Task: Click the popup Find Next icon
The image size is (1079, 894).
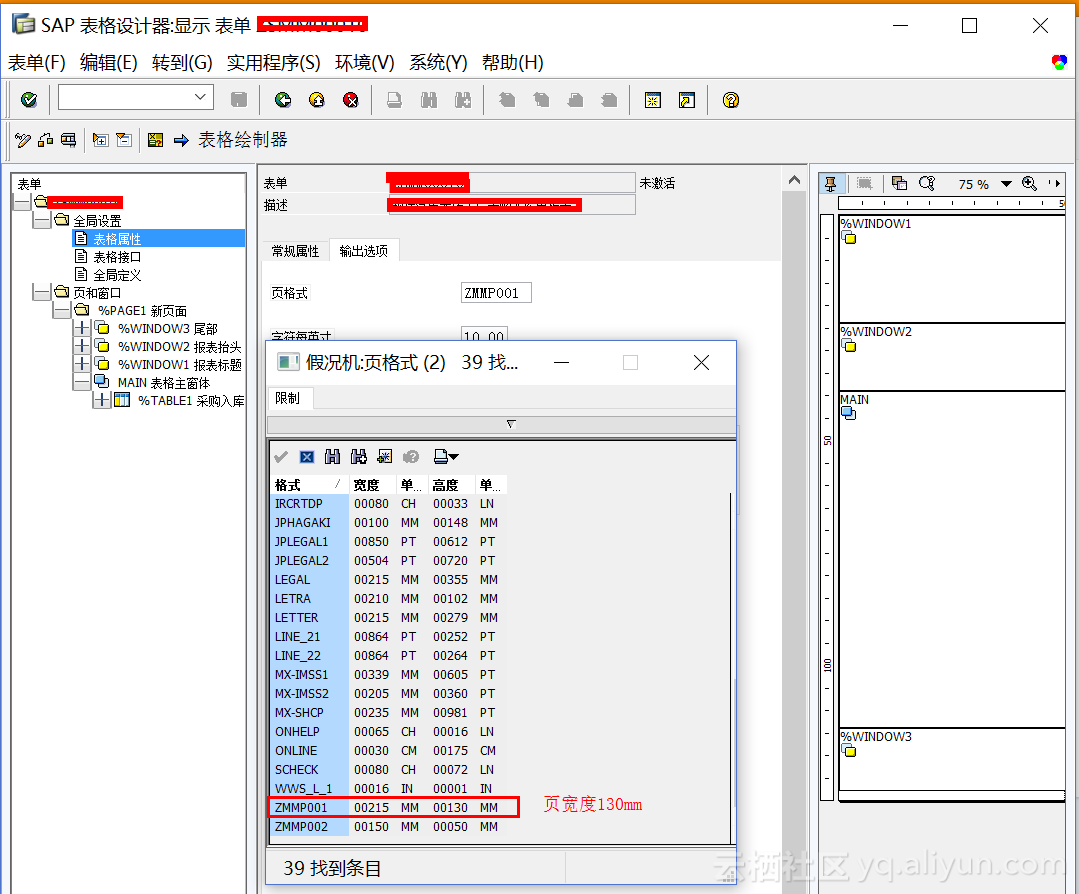Action: pos(359,457)
